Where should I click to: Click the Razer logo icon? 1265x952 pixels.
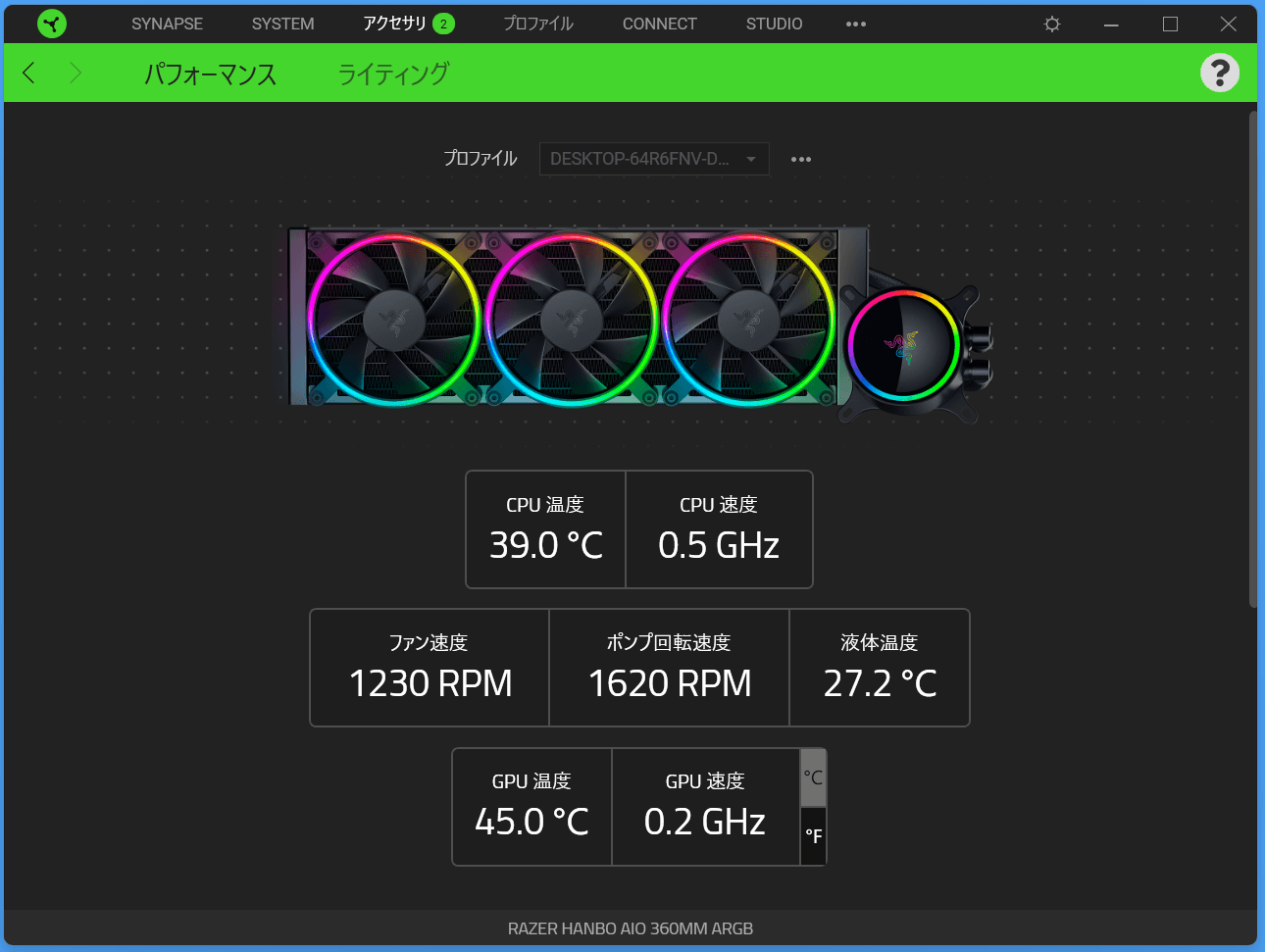52,24
